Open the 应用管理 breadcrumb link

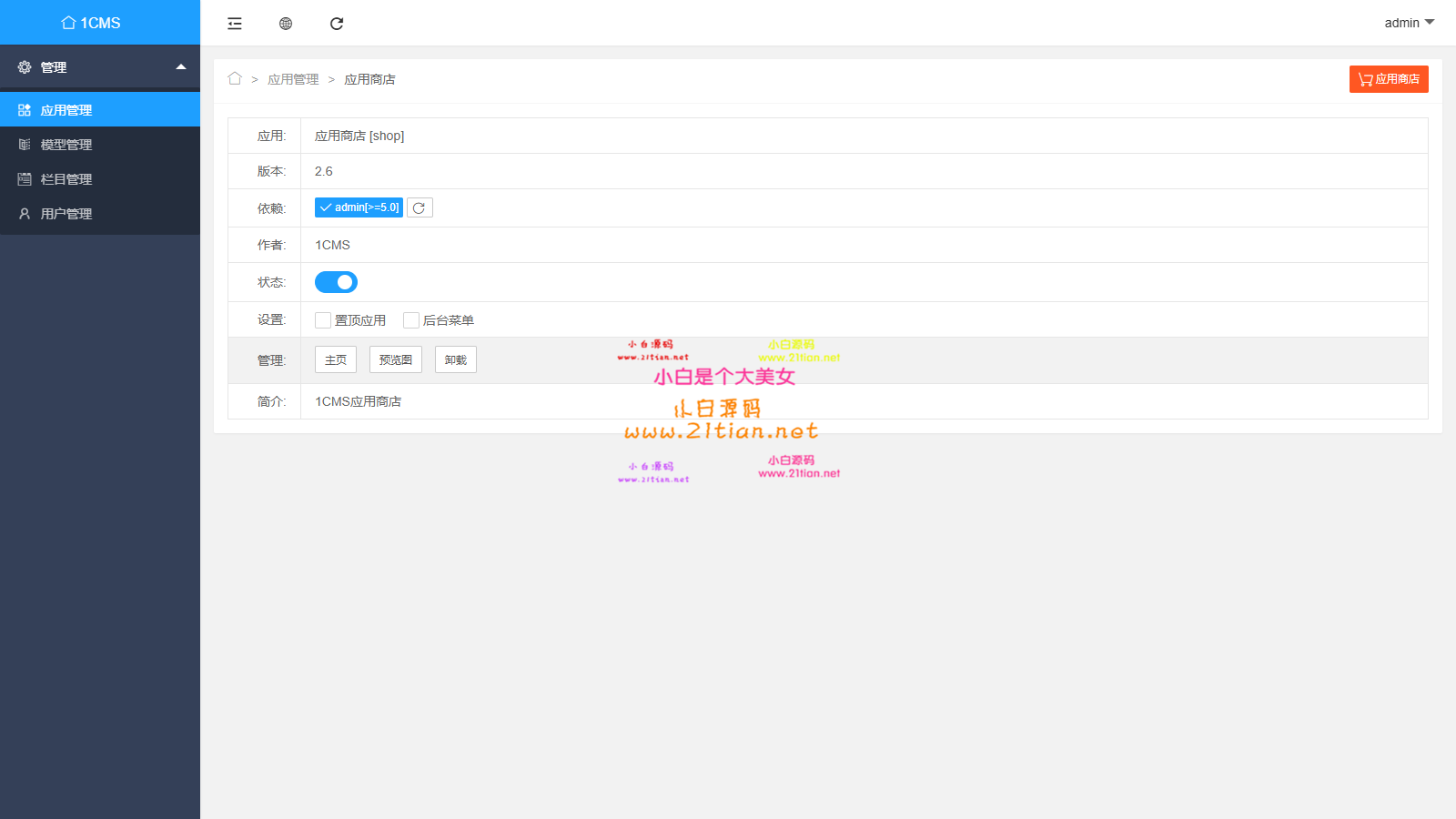point(293,80)
